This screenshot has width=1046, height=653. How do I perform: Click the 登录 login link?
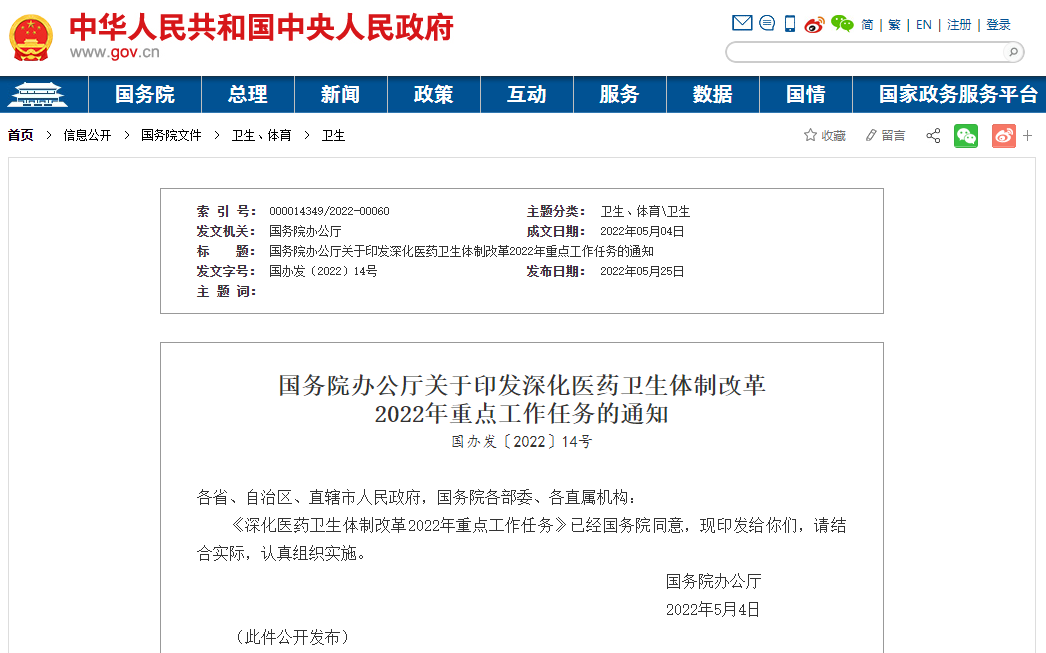[x=999, y=25]
